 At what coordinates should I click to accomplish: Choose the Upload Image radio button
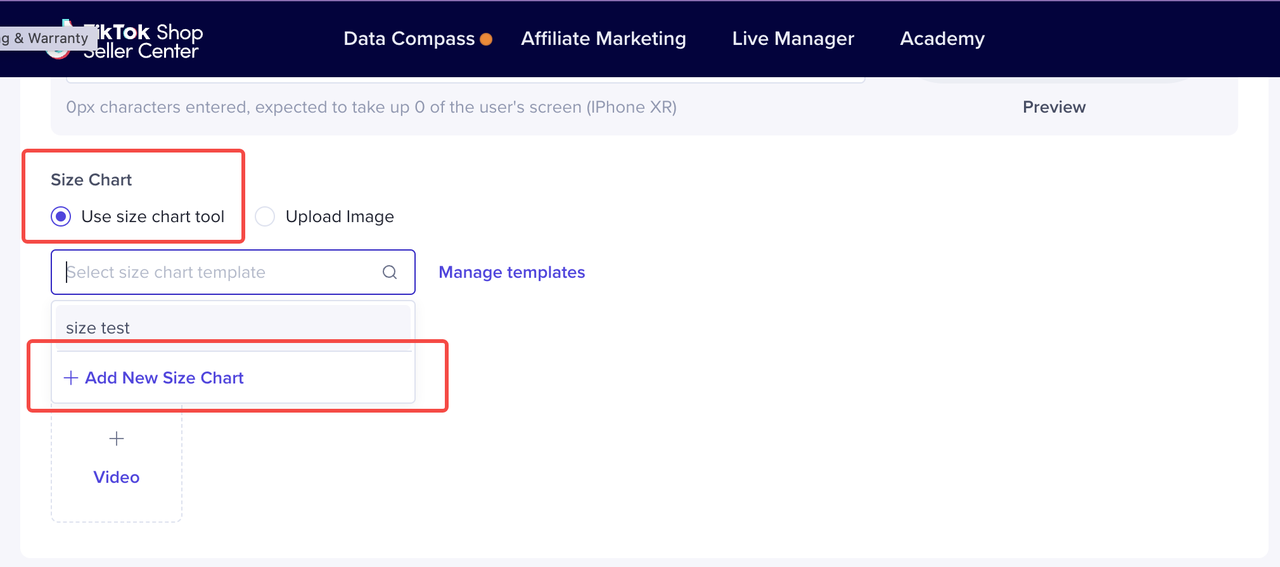click(265, 217)
